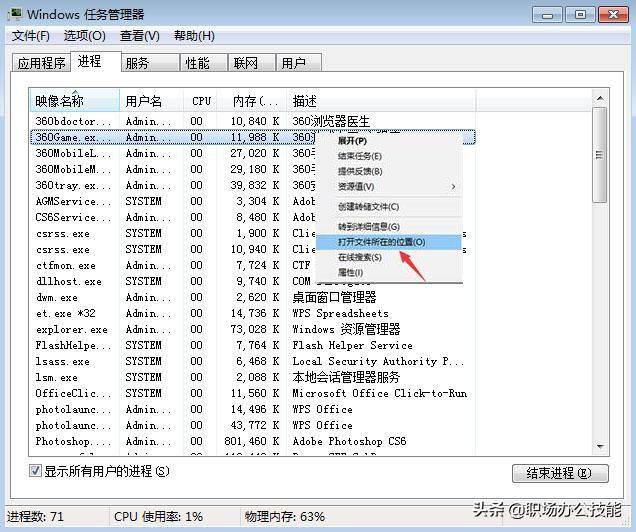Viewport: 636px width, 532px height.
Task: Choose 展开(P) in context menu
Action: (389, 141)
